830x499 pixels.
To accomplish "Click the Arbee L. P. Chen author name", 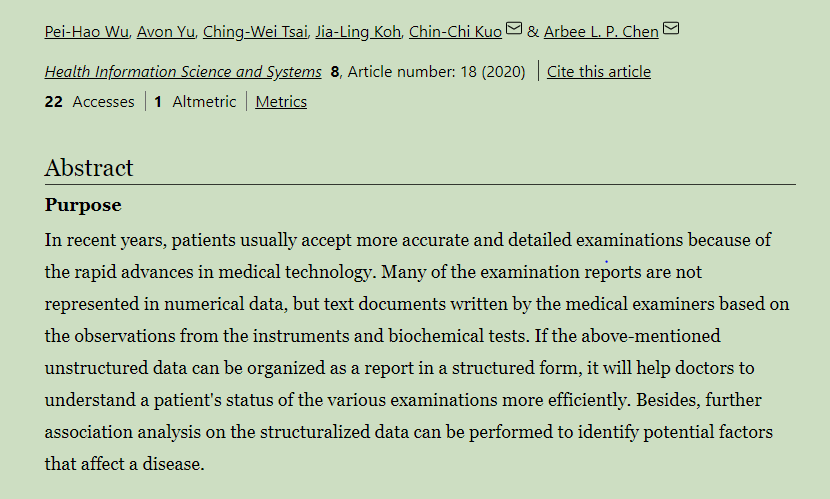I will [601, 32].
